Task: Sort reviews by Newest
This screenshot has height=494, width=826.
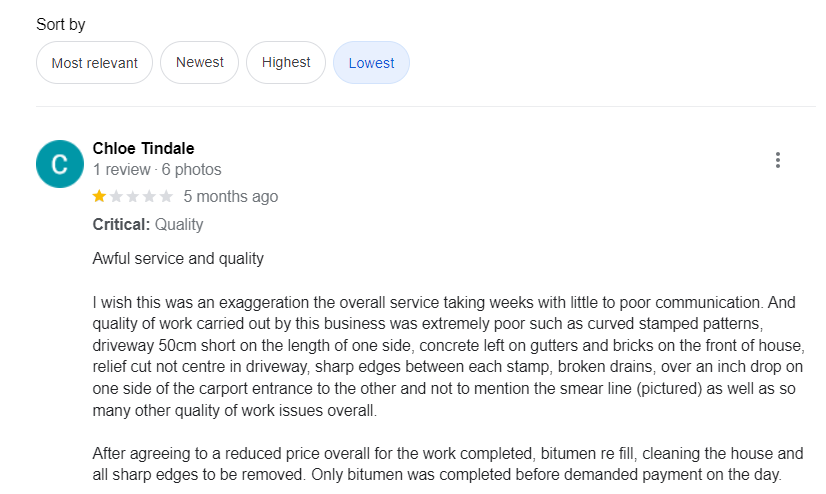Action: tap(200, 62)
